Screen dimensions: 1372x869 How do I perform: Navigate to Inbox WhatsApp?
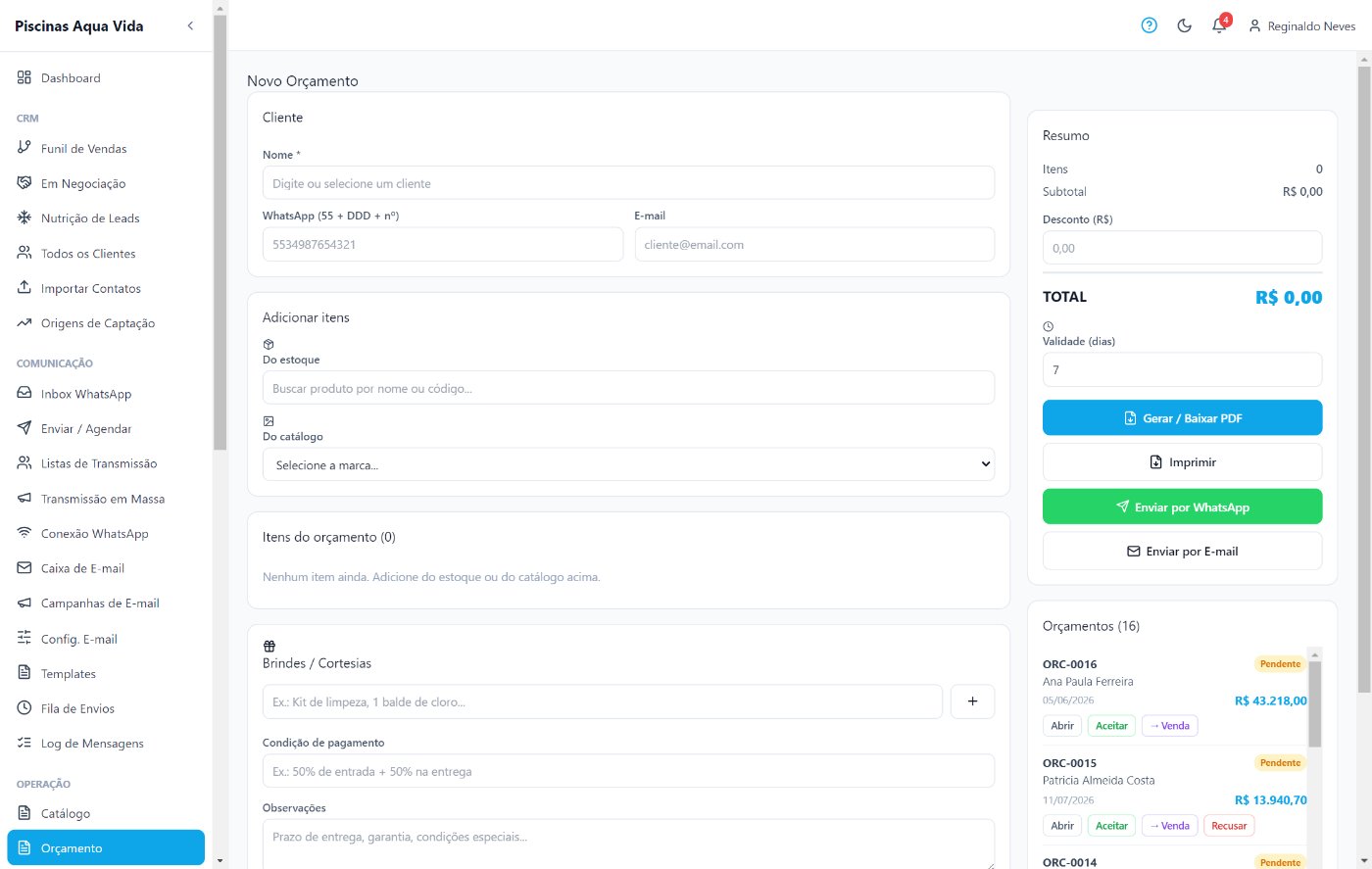[106, 394]
